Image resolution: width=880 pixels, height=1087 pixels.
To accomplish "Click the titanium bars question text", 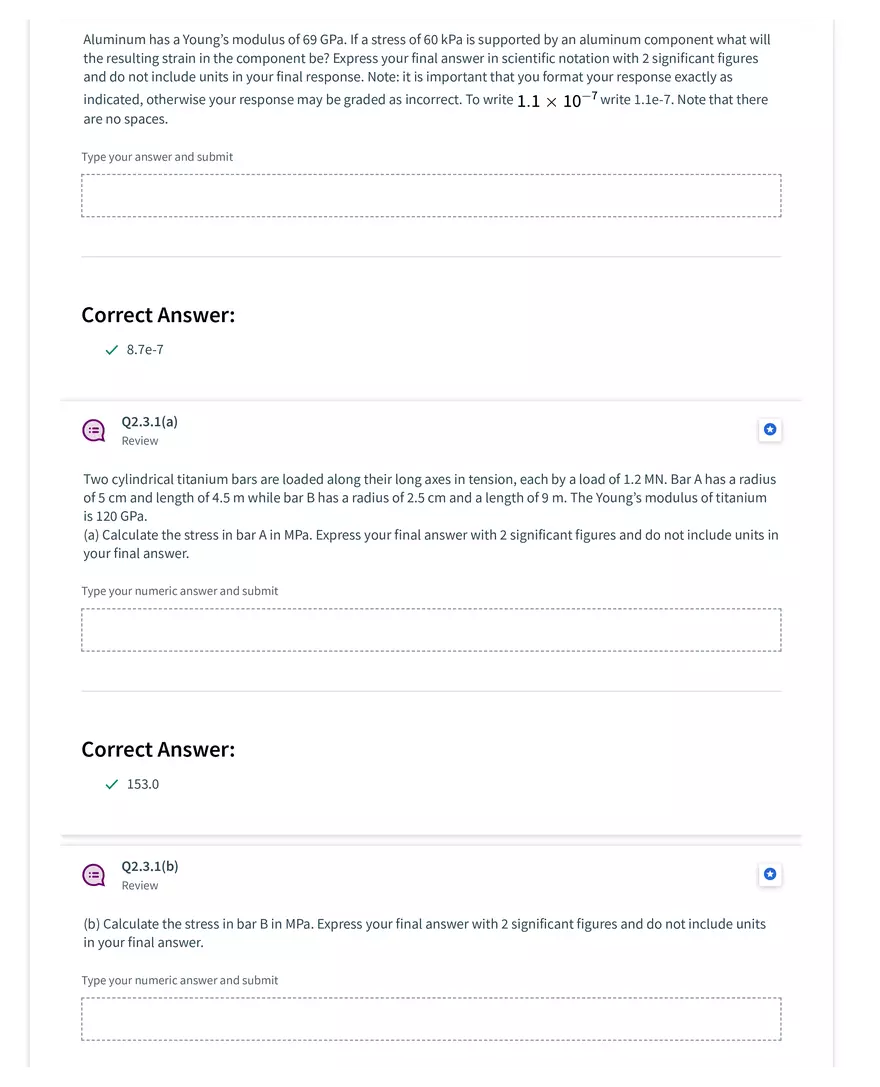I will (431, 516).
